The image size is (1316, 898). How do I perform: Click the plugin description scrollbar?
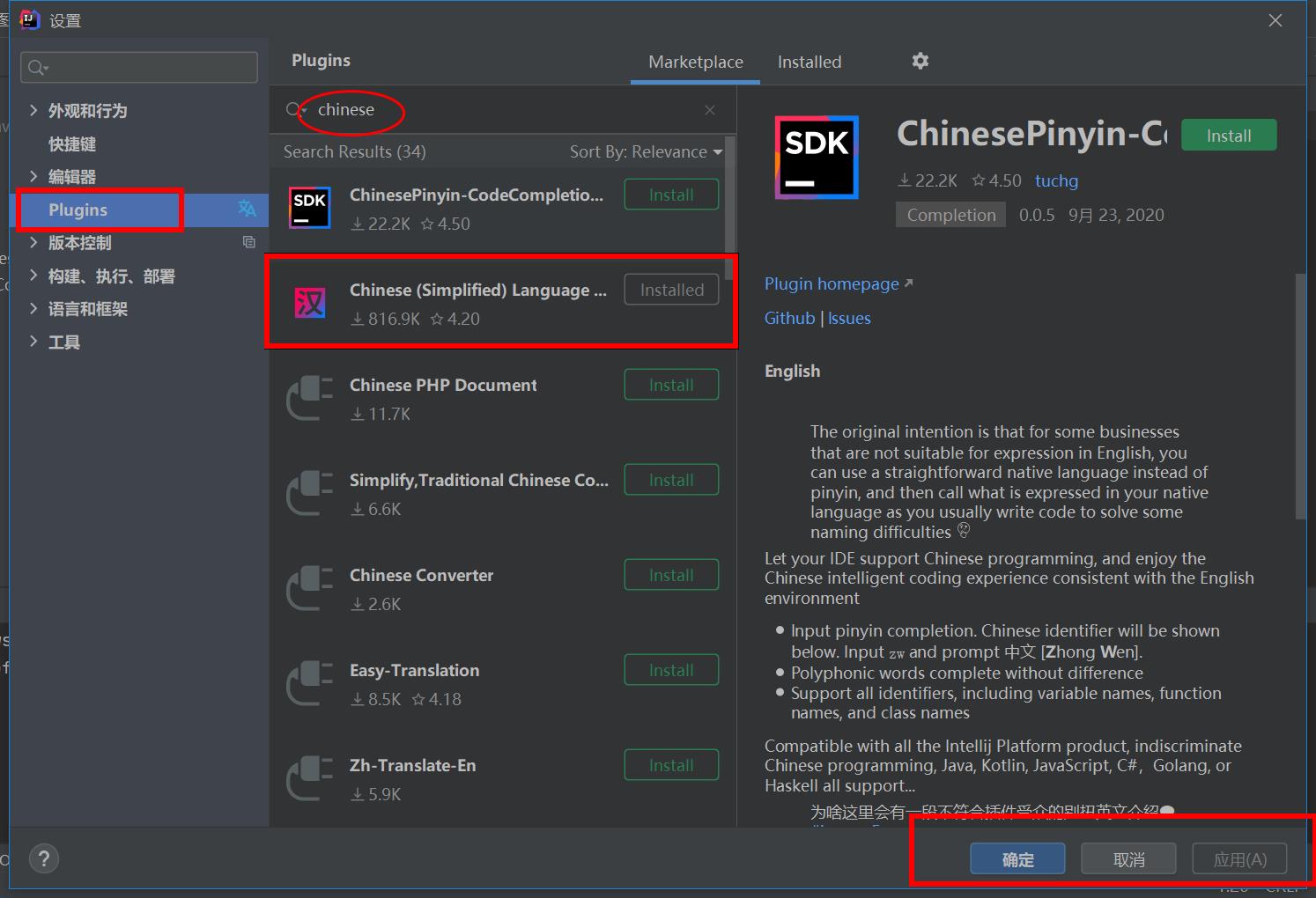click(1301, 396)
